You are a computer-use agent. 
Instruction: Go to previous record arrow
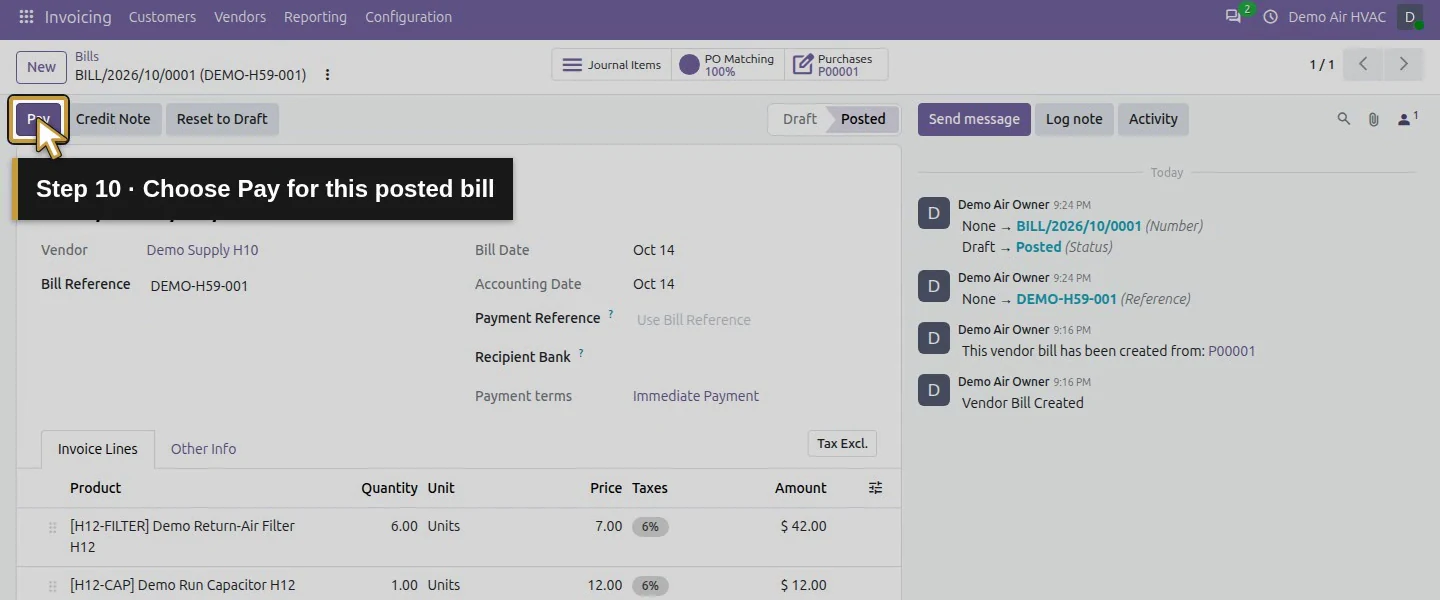[x=1363, y=64]
